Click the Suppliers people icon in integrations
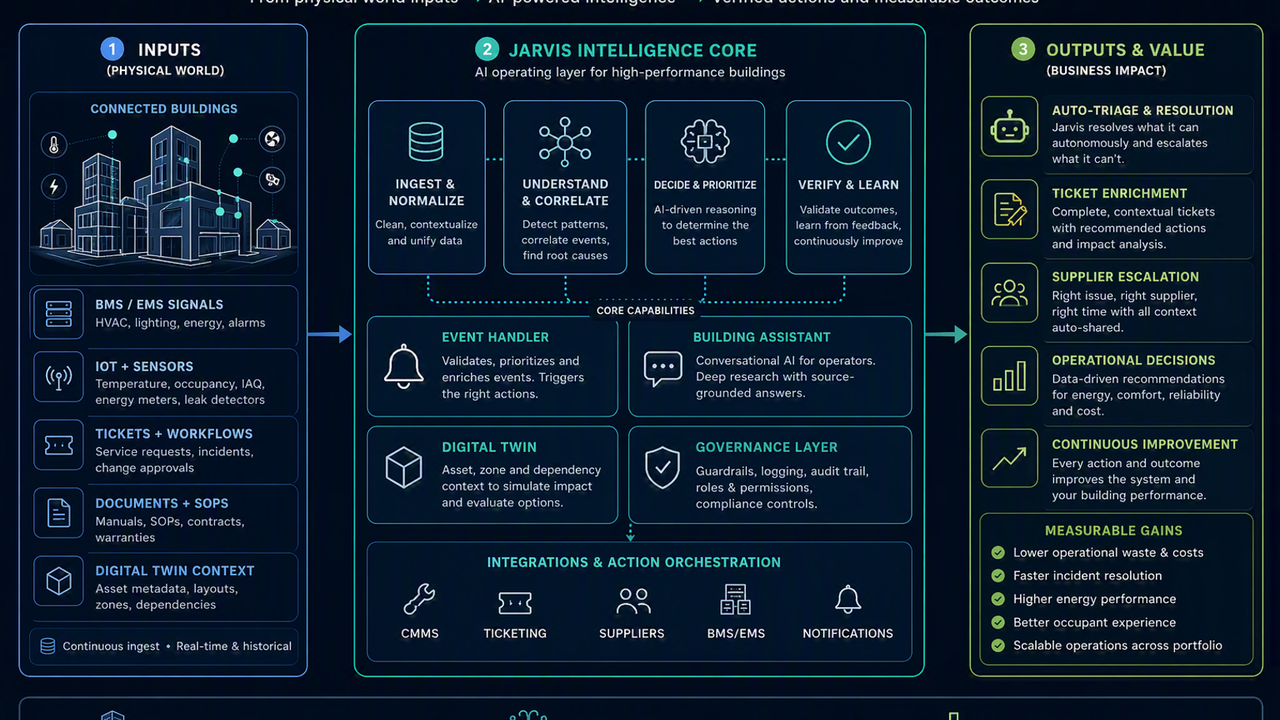The image size is (1280, 720). (x=632, y=600)
